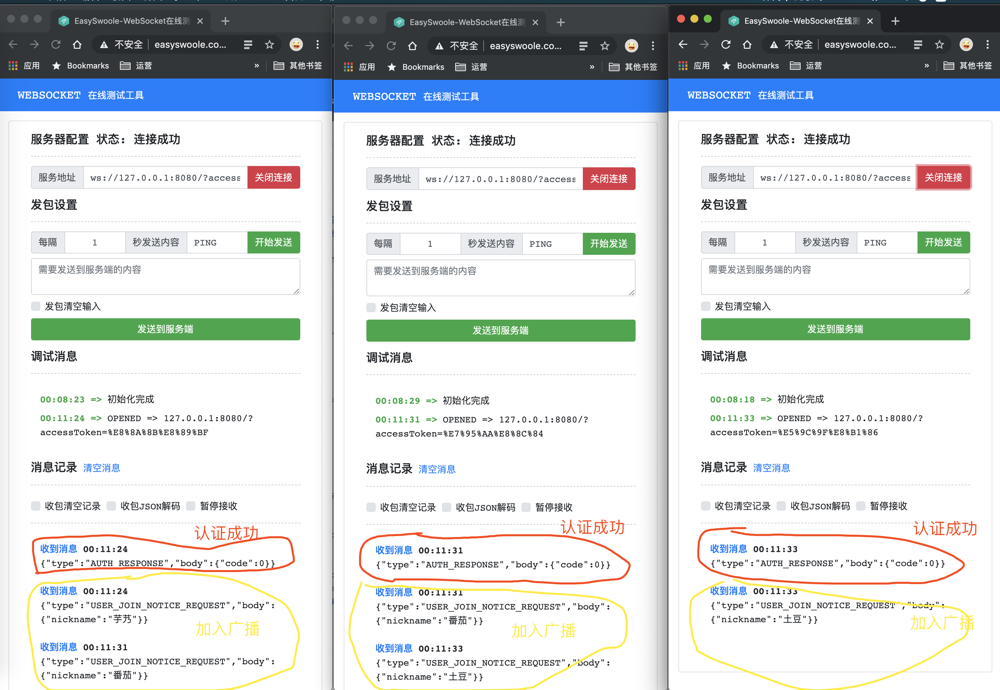
Task: Click red 关闭连接 button in middle window
Action: 608,179
